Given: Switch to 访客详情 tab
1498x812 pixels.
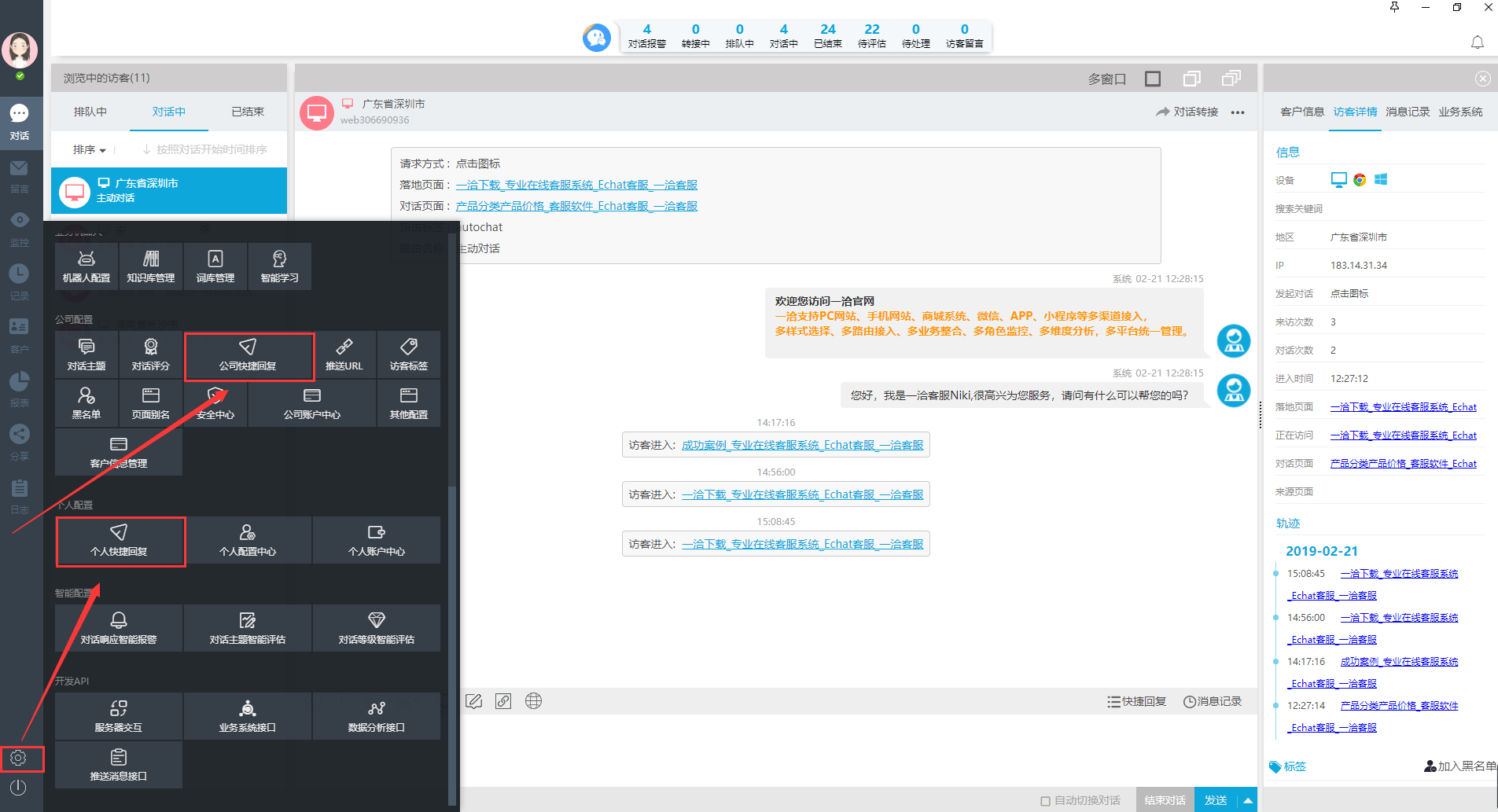Looking at the screenshot, I should tap(1355, 112).
